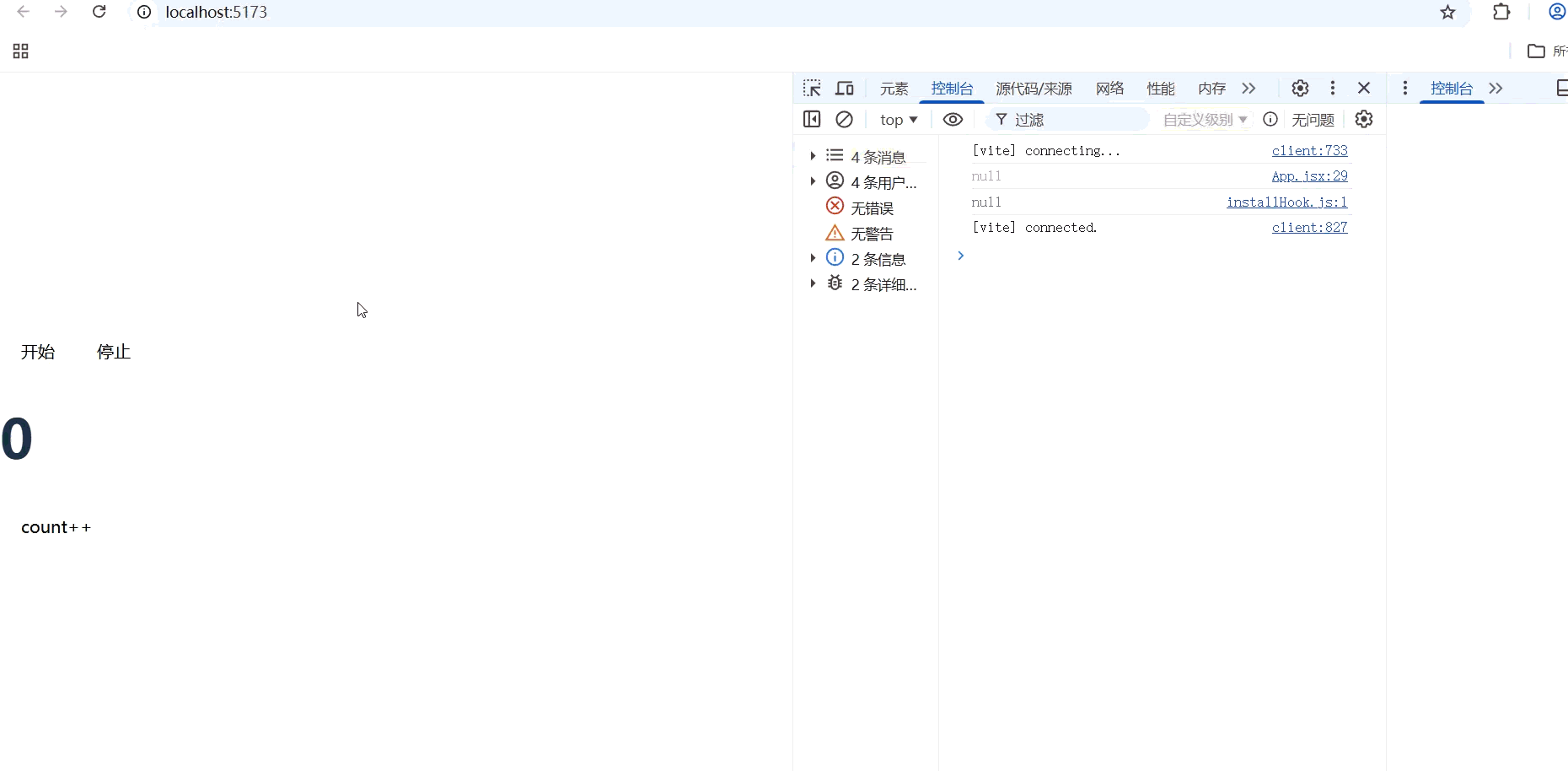The width and height of the screenshot is (1568, 771).
Task: Select the 无错误 error filter
Action: tap(872, 208)
